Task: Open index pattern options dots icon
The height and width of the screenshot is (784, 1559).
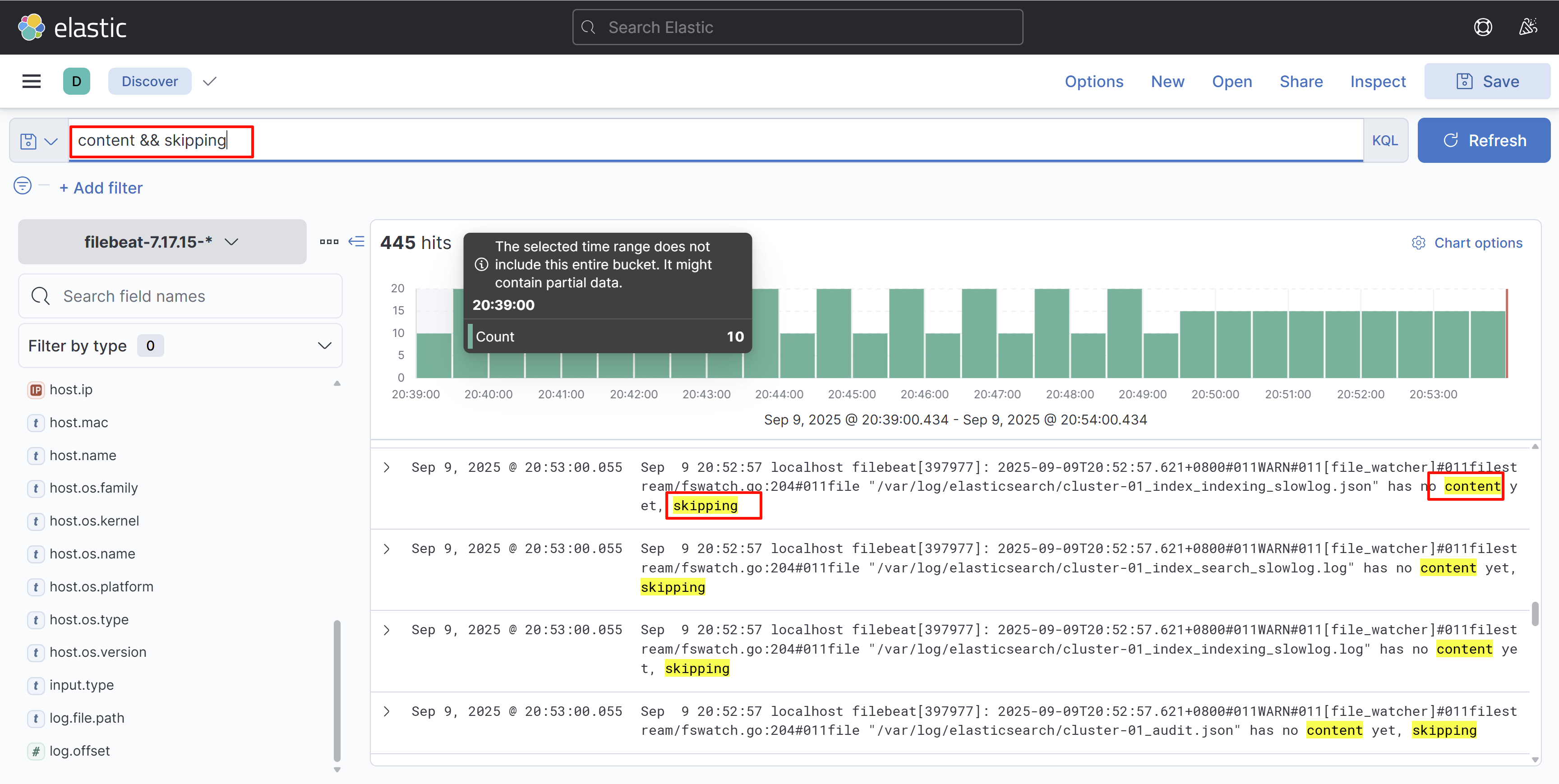Action: tap(328, 241)
